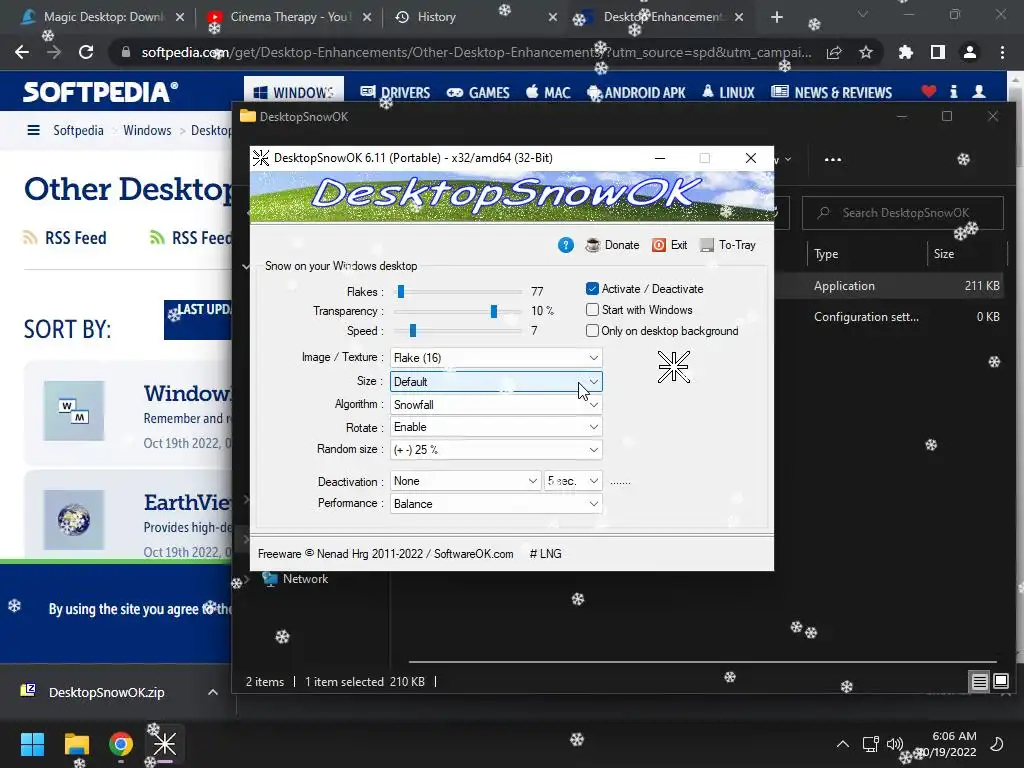Switch Explorer to large icons view
Screen dimensions: 1024x768
tap(1000, 682)
